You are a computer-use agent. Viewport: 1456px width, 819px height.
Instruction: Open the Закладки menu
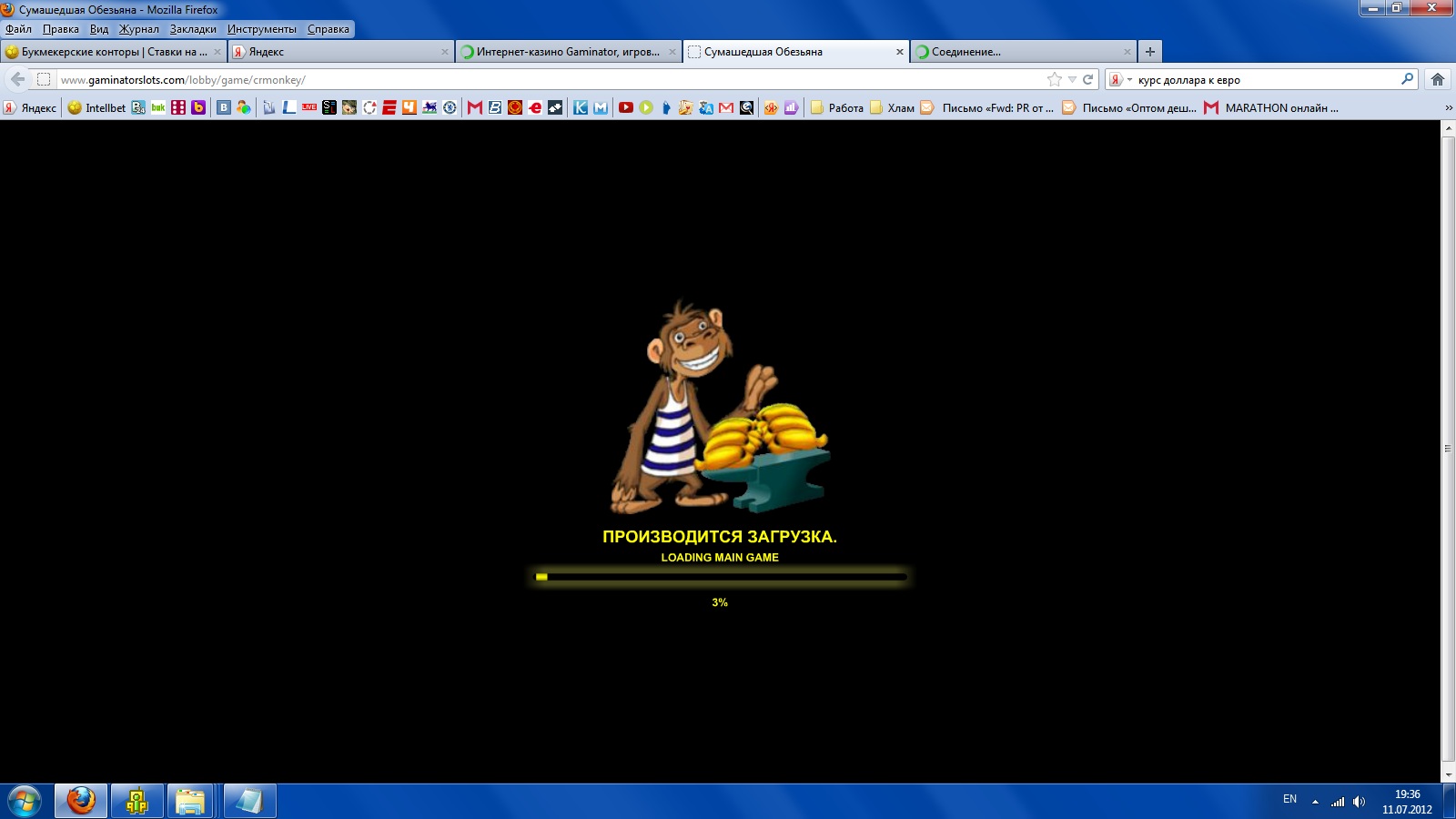click(x=193, y=29)
